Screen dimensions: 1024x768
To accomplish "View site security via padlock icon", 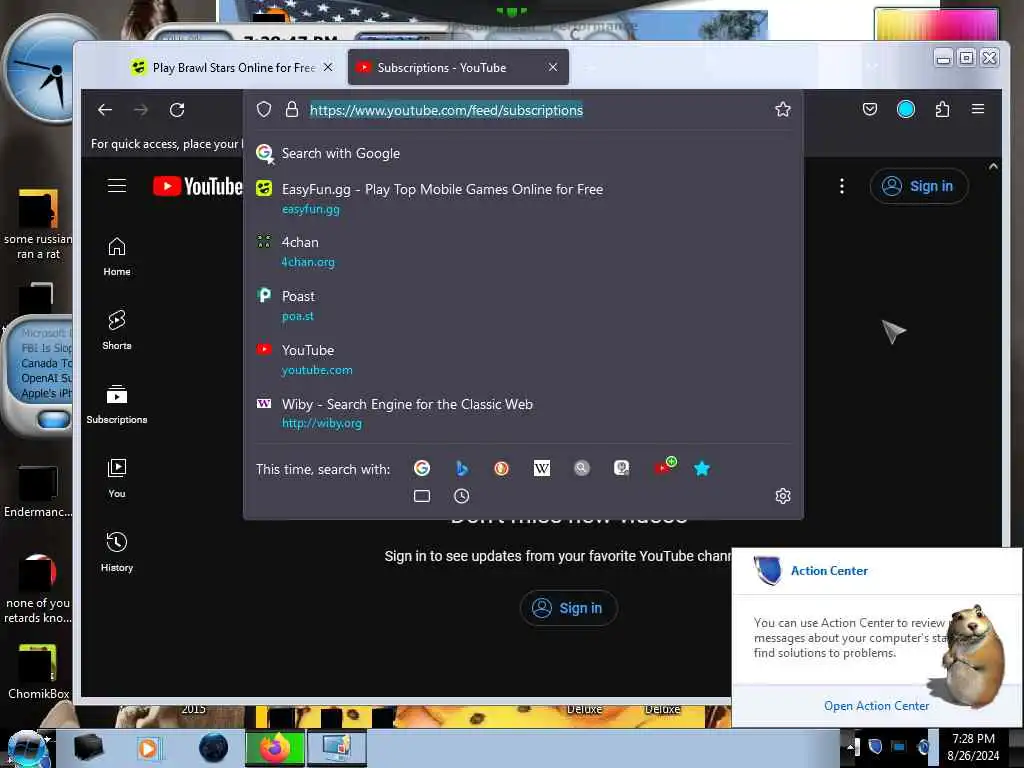I will click(x=292, y=110).
